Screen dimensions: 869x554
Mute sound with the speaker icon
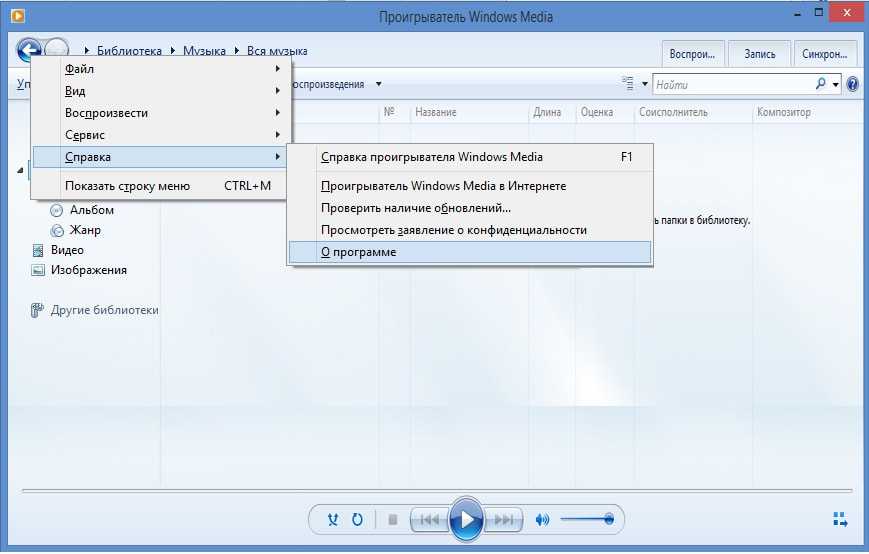tap(543, 519)
